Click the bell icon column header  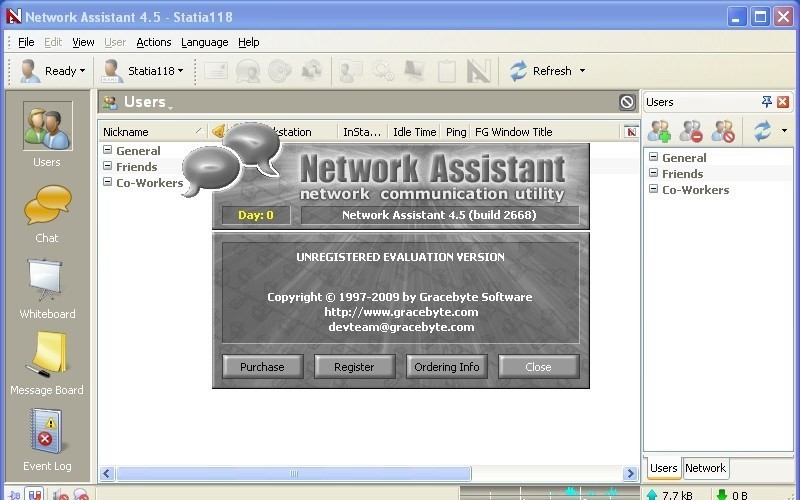coord(218,132)
